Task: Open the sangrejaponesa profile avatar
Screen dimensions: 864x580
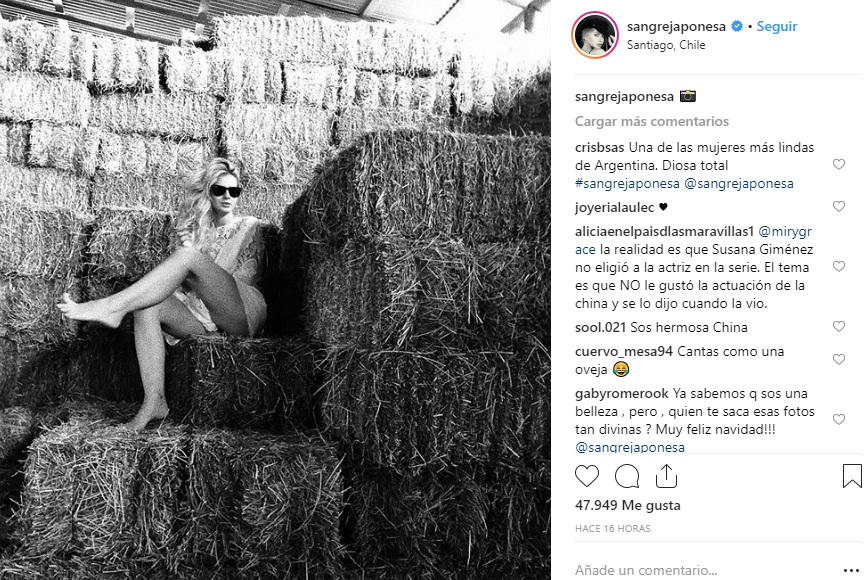Action: coord(595,34)
